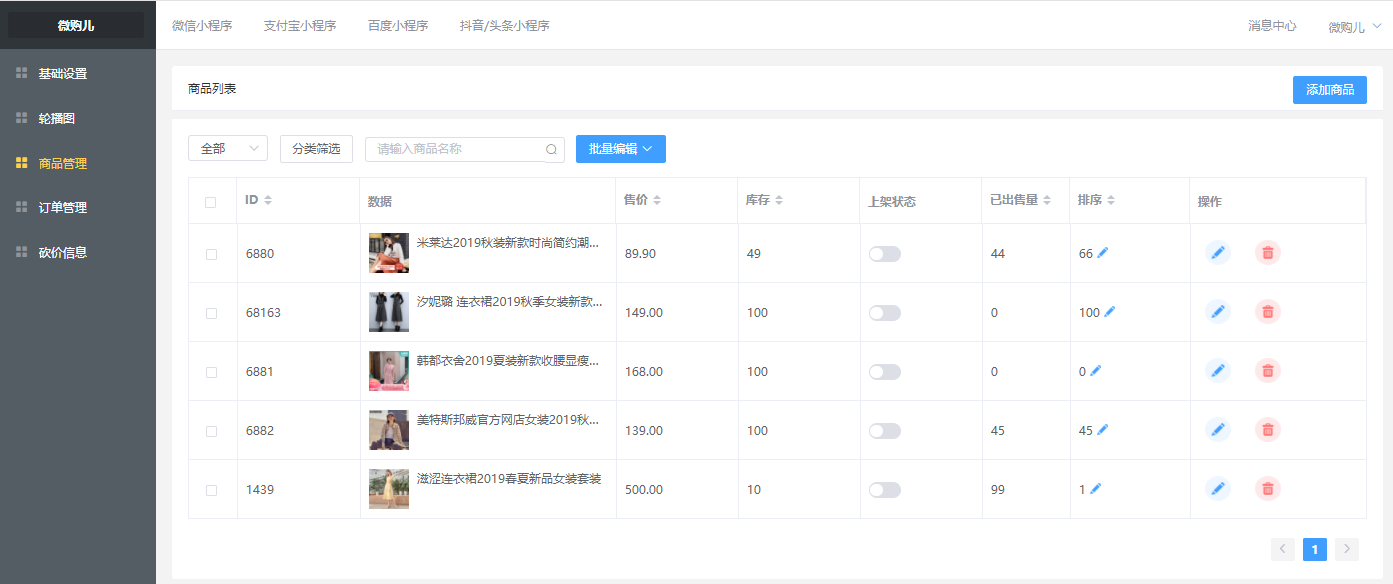1393x584 pixels.
Task: Go to 砍价信息 in the sidebar
Action: click(78, 252)
